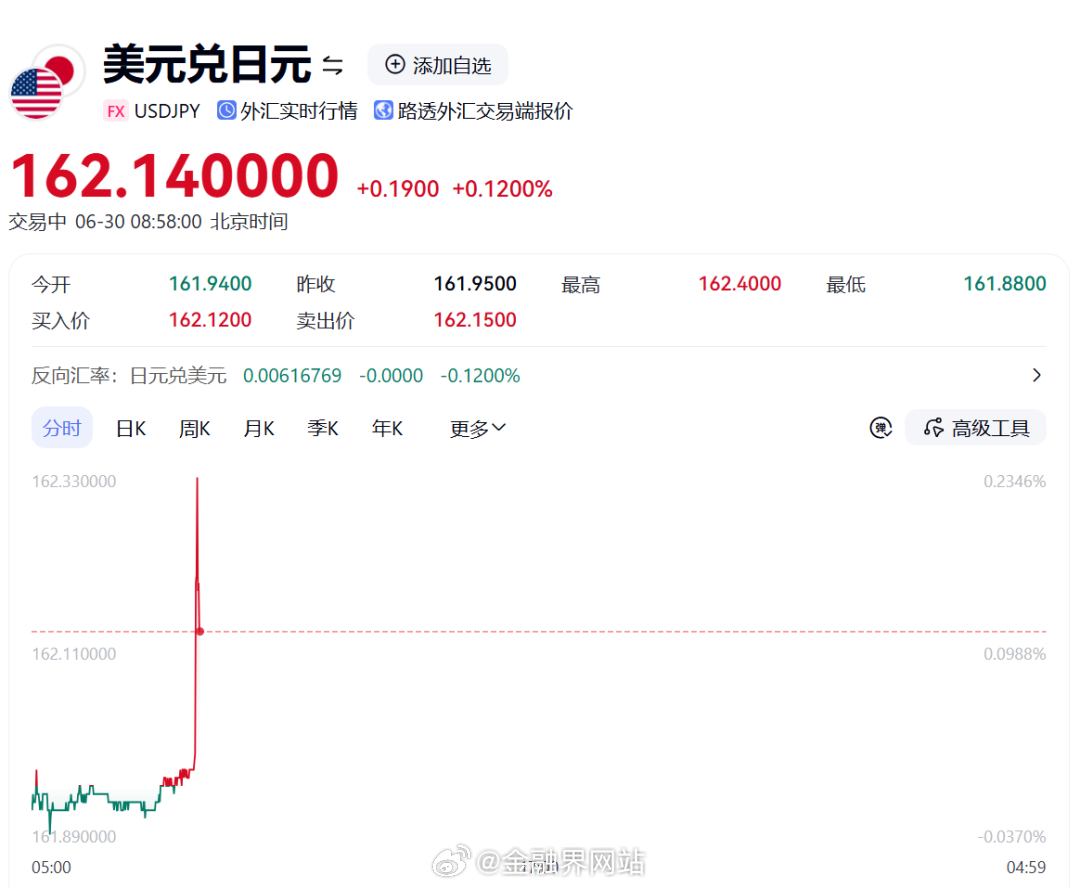Image resolution: width=1080 pixels, height=888 pixels.
Task: Click the plus icon in 添加自选
Action: (395, 65)
